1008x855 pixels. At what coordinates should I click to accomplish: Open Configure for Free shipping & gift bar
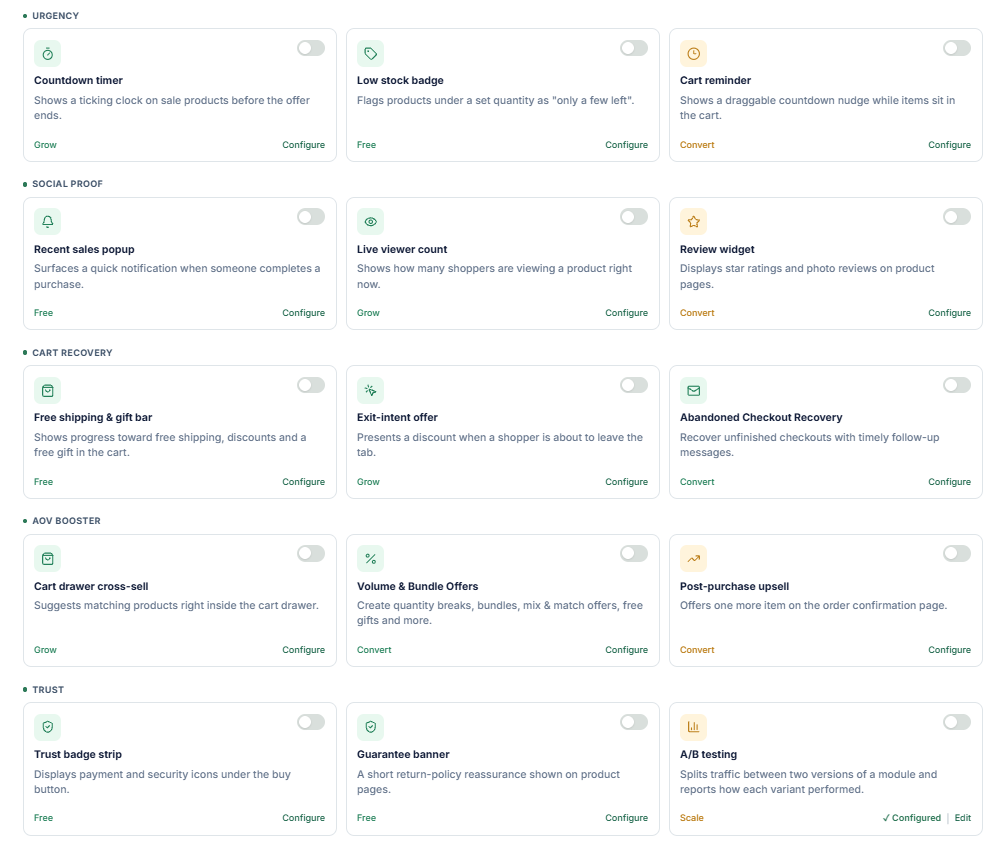coord(303,482)
